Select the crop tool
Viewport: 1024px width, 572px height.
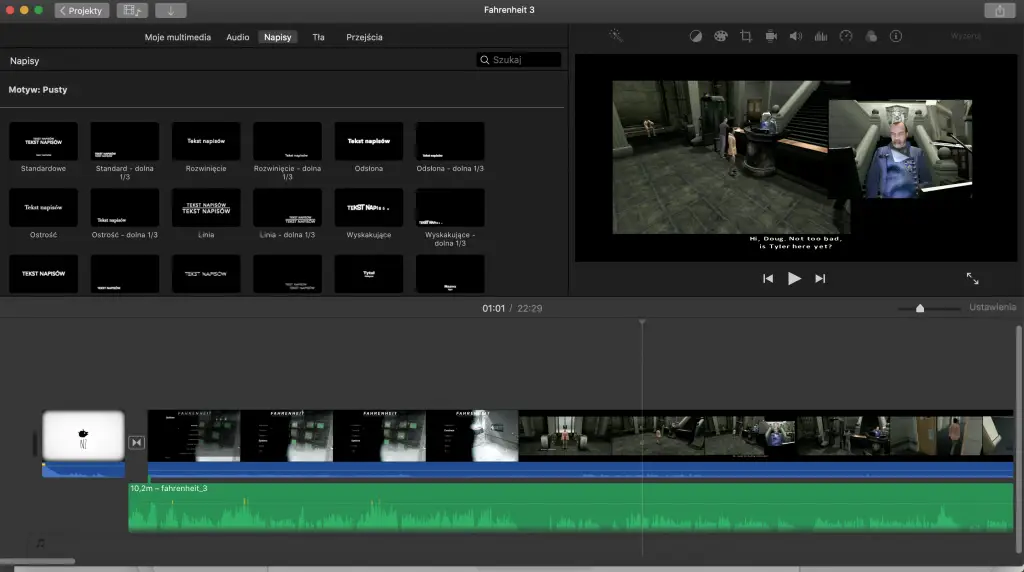tap(746, 37)
